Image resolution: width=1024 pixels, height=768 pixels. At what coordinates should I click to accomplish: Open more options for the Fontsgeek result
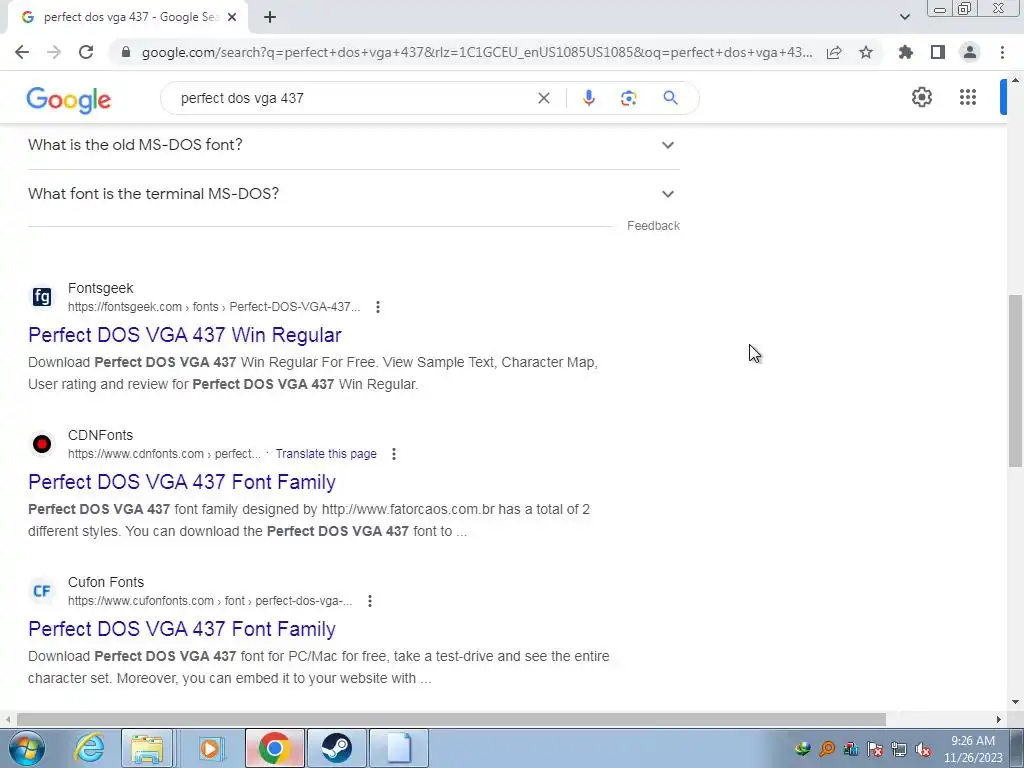point(377,307)
